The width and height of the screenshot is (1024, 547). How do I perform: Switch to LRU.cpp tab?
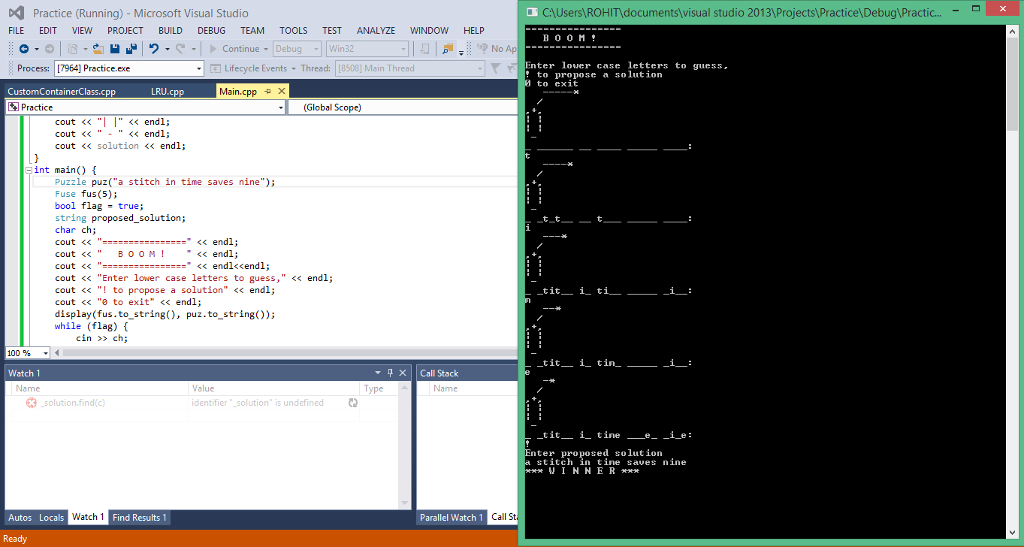pyautogui.click(x=168, y=91)
